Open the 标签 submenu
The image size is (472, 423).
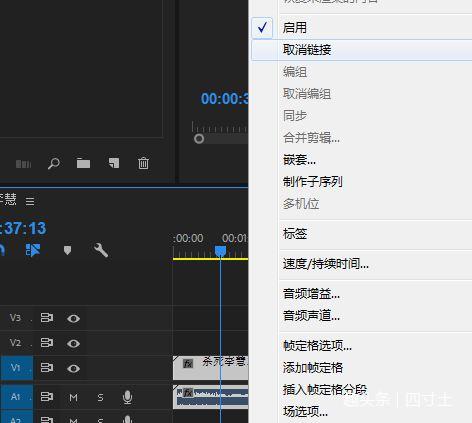click(362, 234)
